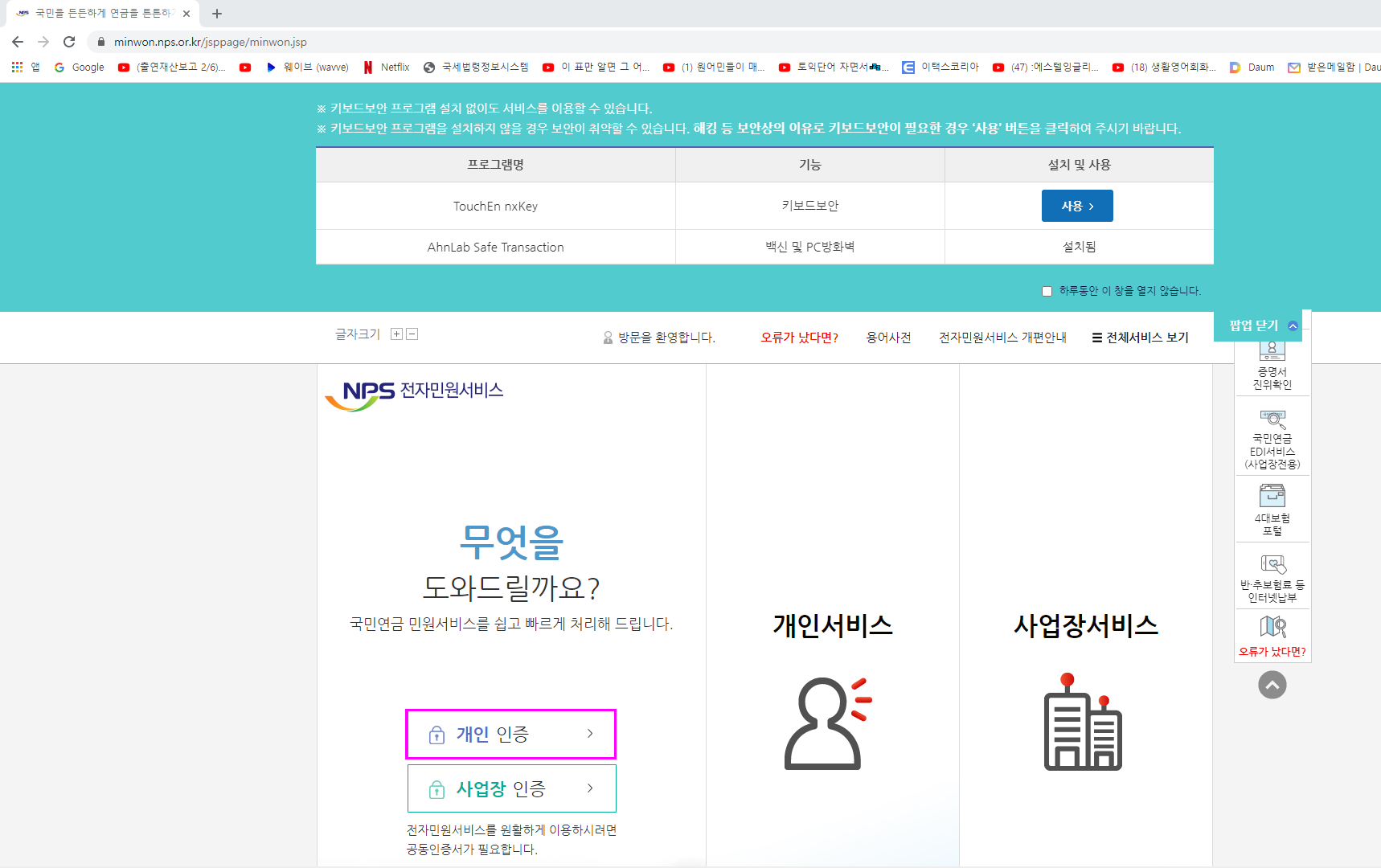
Task: Click the browser forward arrow
Action: tap(43, 42)
